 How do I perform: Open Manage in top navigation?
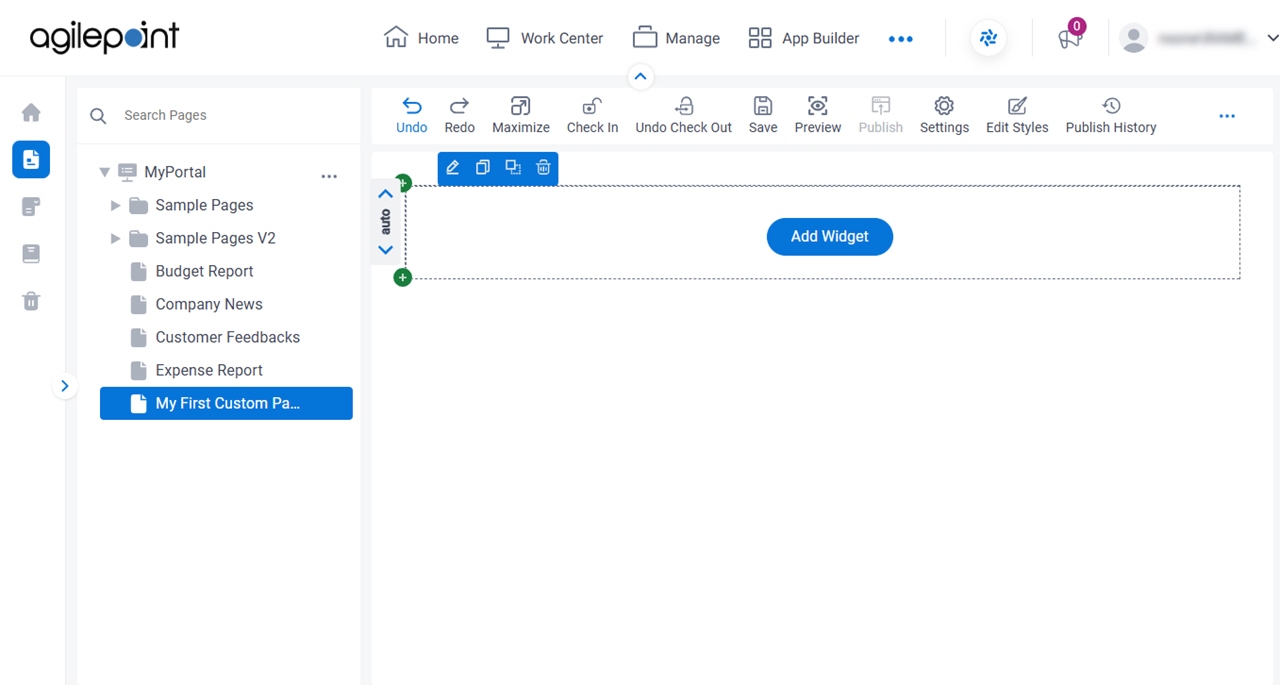tap(676, 38)
